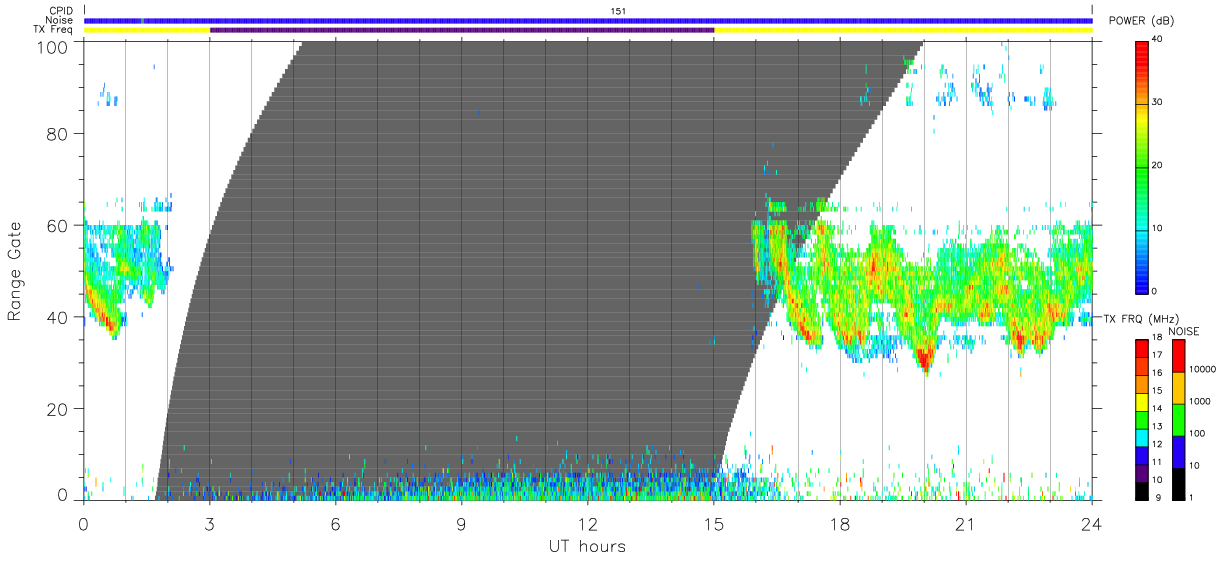This screenshot has height=567, width=1228.
Task: Click the black swatch in TX FRQ legend
Action: click(1142, 489)
